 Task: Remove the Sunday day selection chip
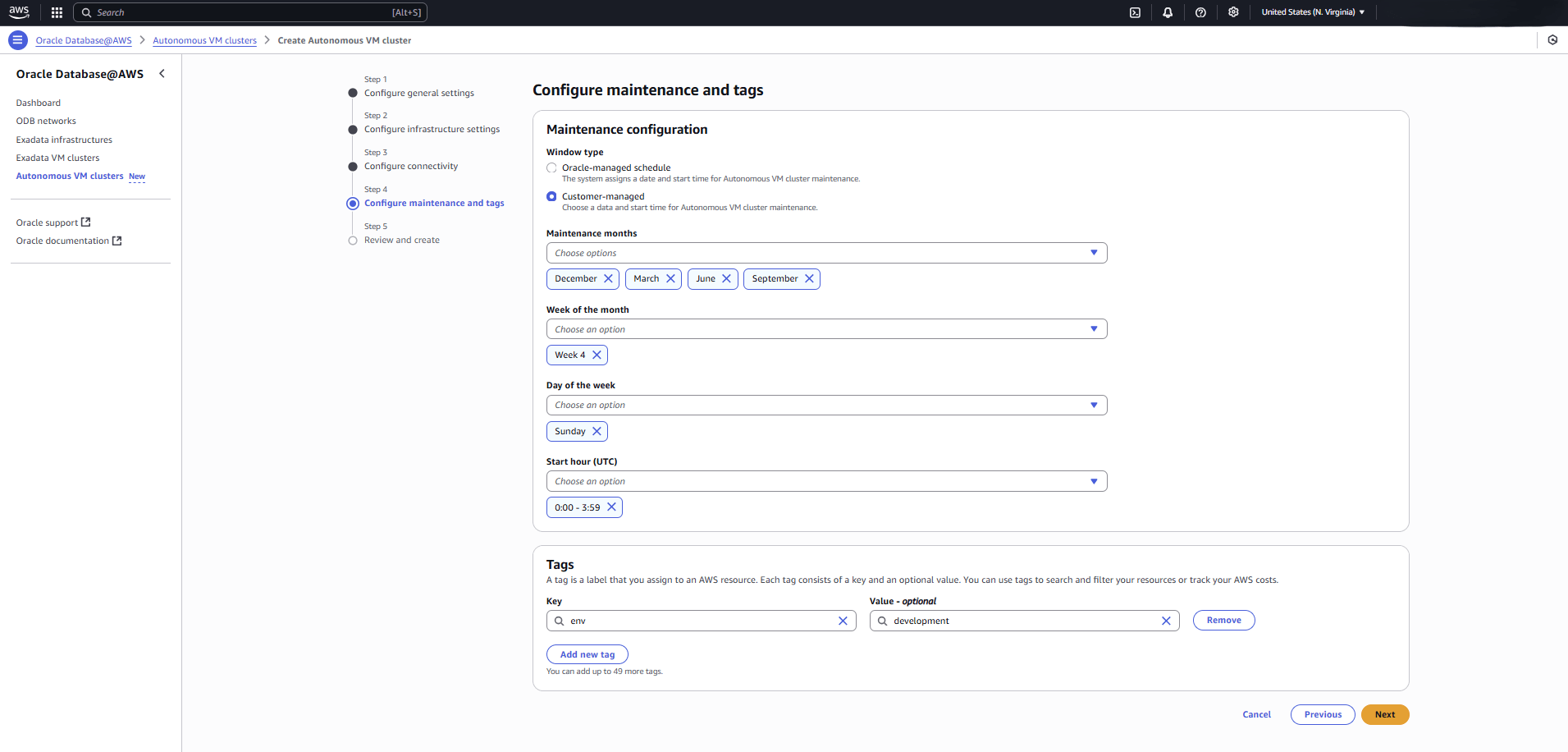(x=597, y=431)
